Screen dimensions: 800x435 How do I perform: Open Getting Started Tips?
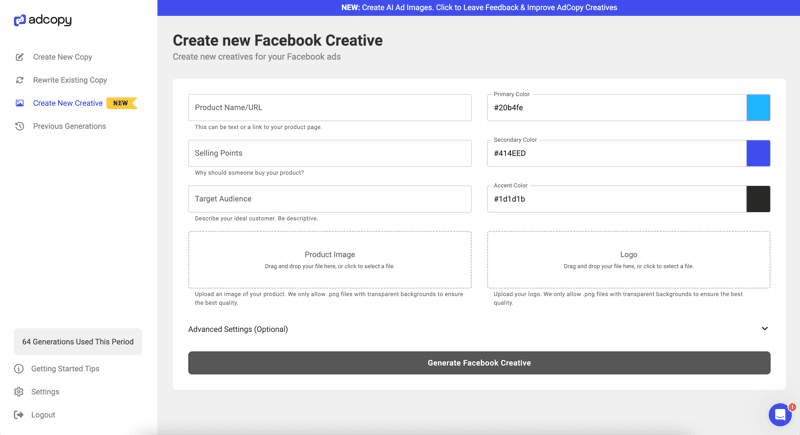pyautogui.click(x=65, y=369)
